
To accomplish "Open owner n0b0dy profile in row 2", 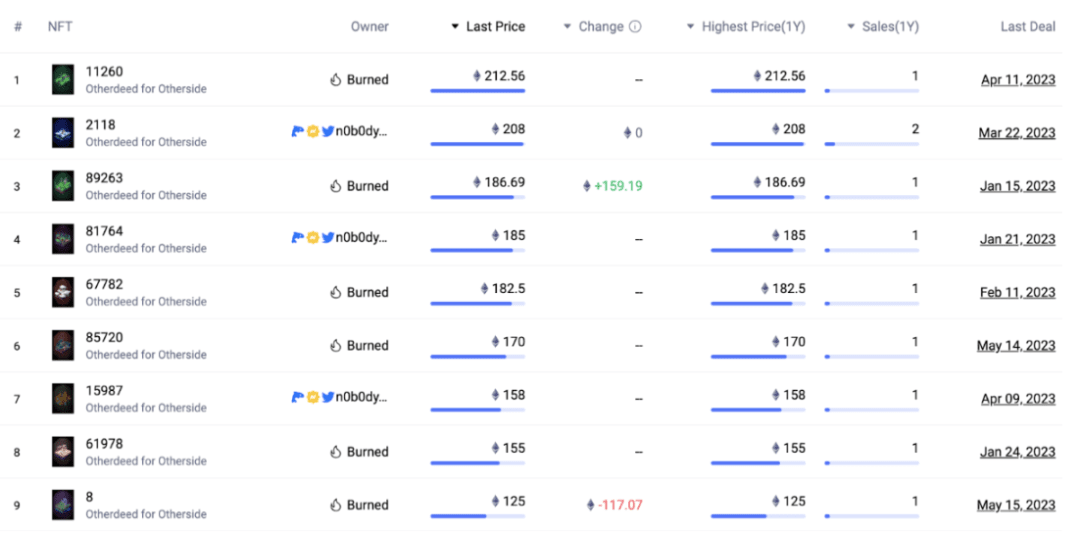I will click(x=361, y=132).
